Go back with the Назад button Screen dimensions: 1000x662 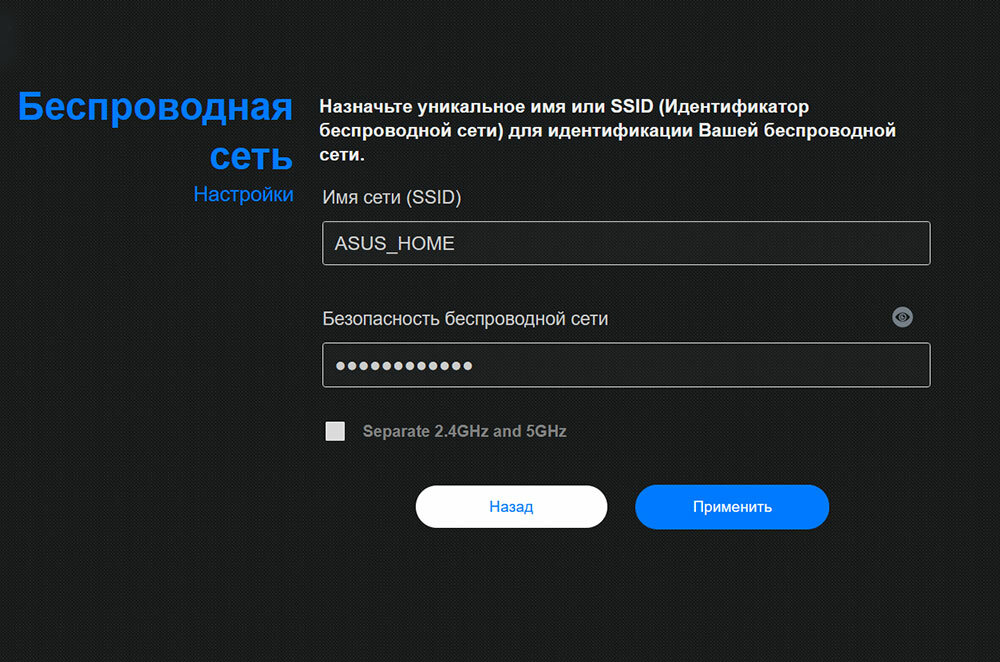click(511, 507)
